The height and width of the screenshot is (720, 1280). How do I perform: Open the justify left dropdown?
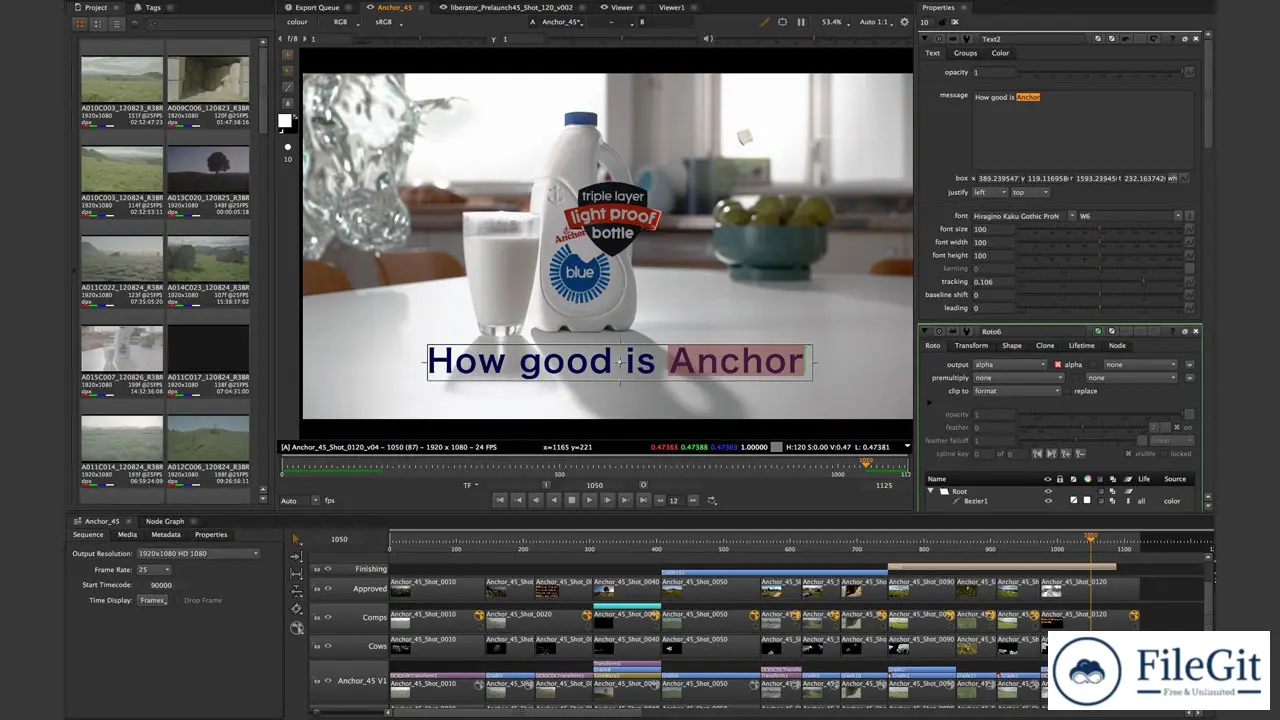pos(990,192)
